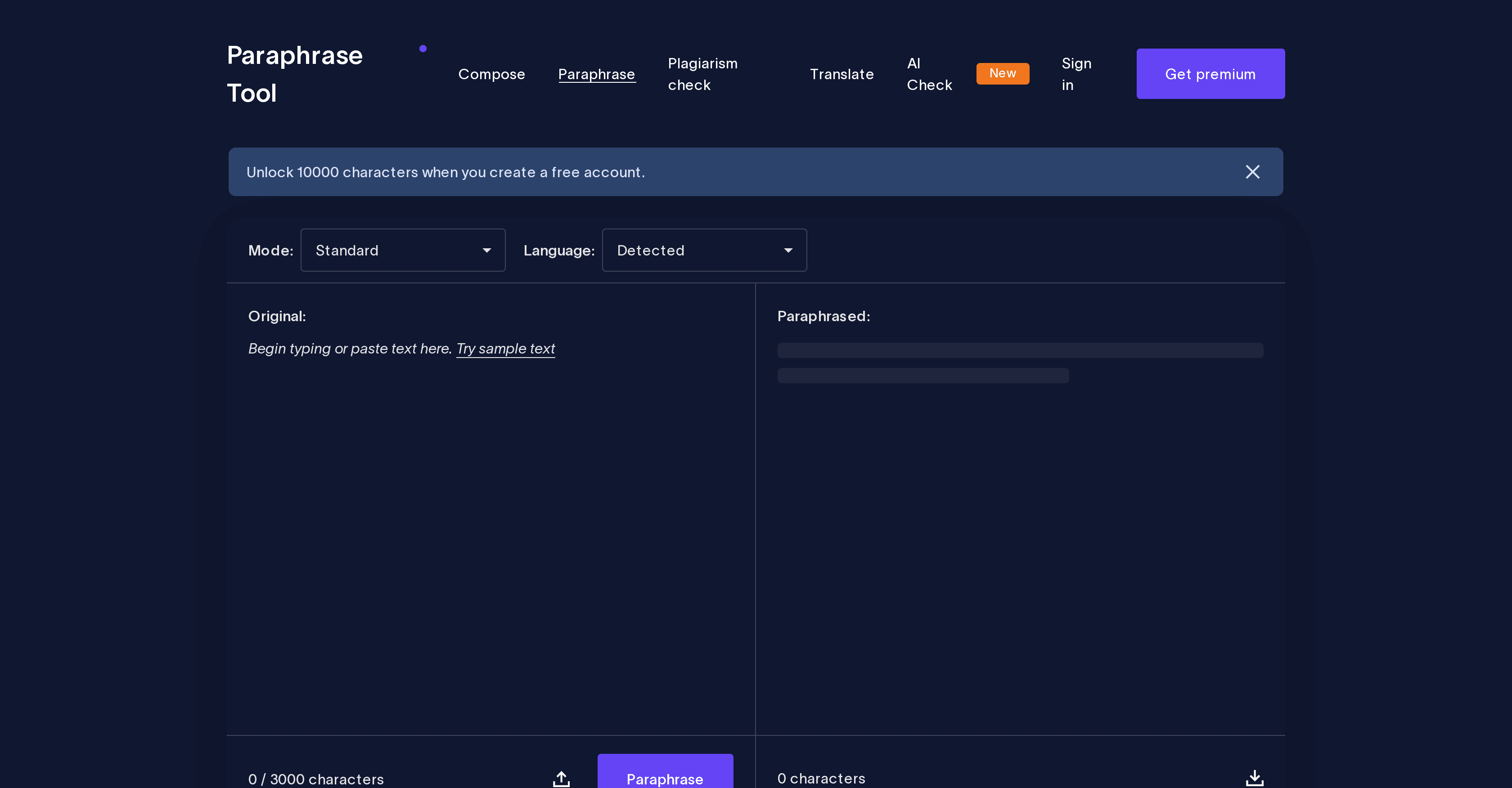Image resolution: width=1512 pixels, height=788 pixels.
Task: Download the paraphrased text via download icon
Action: 1255,779
